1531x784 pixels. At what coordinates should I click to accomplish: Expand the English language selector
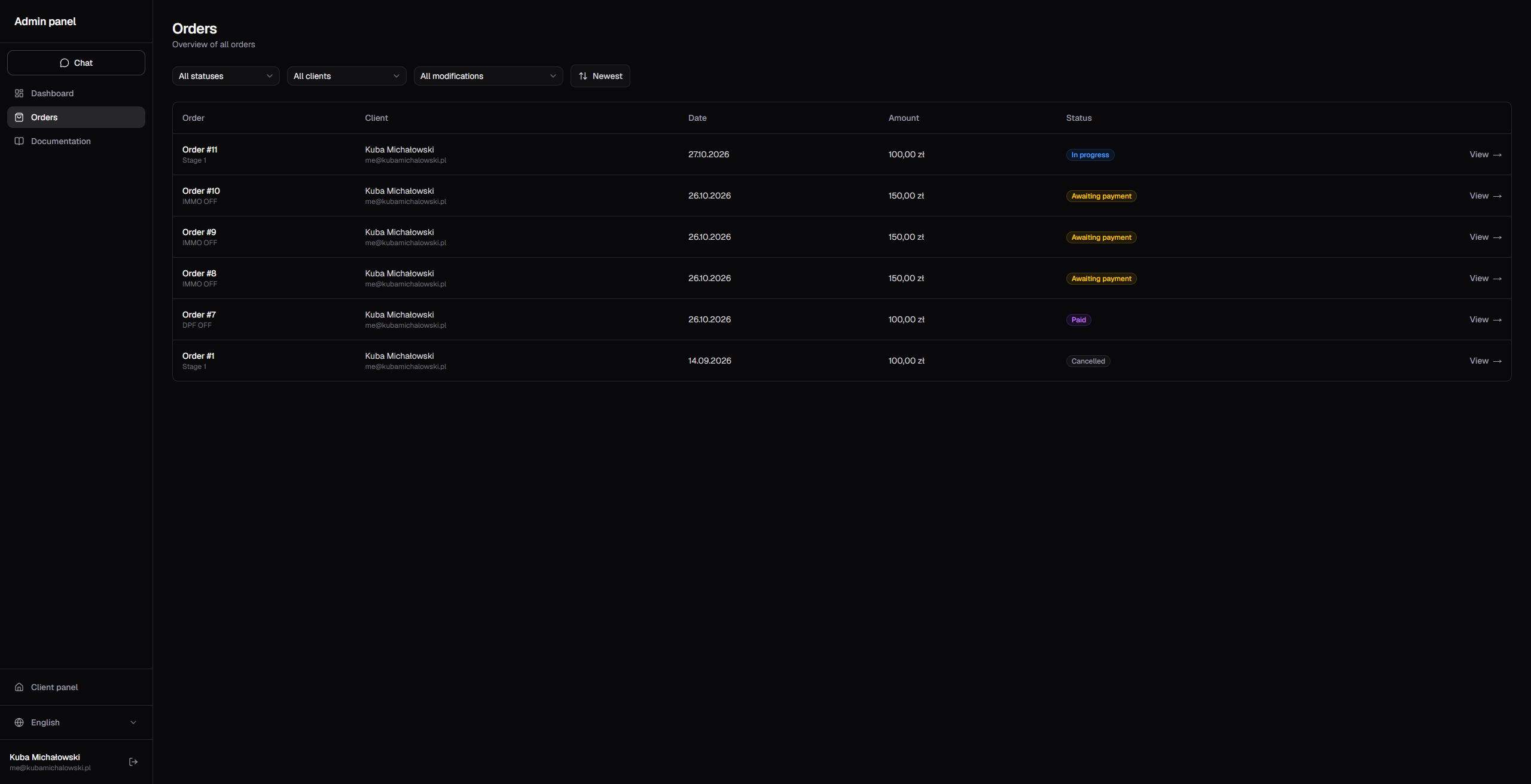tap(76, 722)
